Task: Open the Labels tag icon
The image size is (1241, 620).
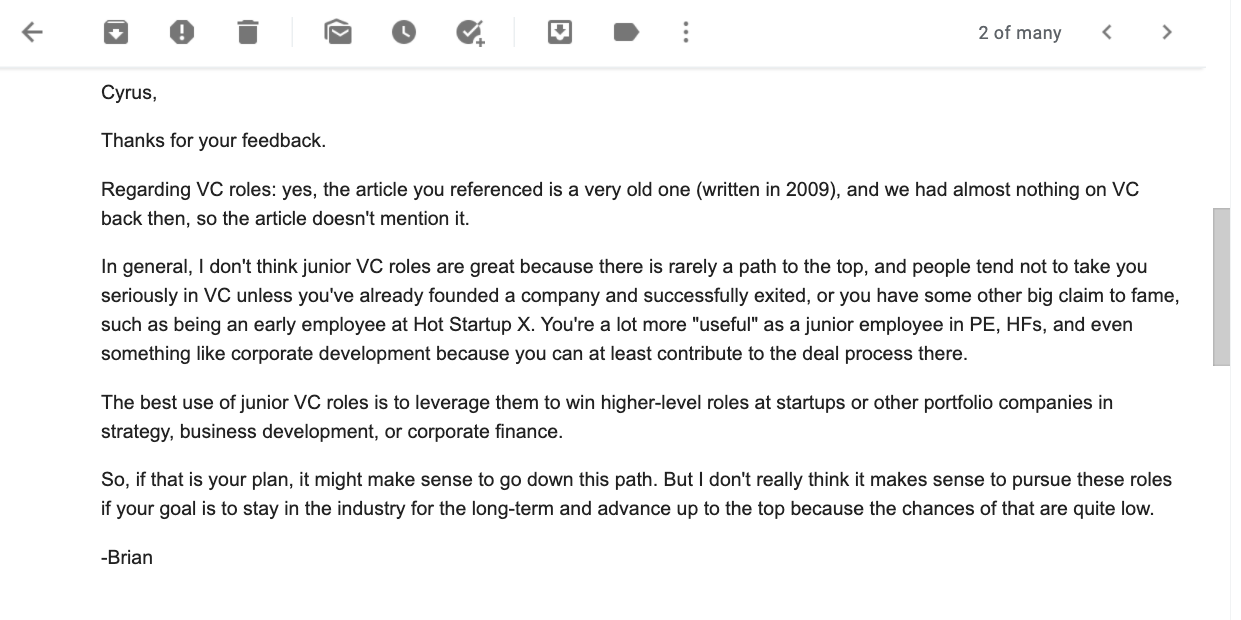Action: point(625,32)
